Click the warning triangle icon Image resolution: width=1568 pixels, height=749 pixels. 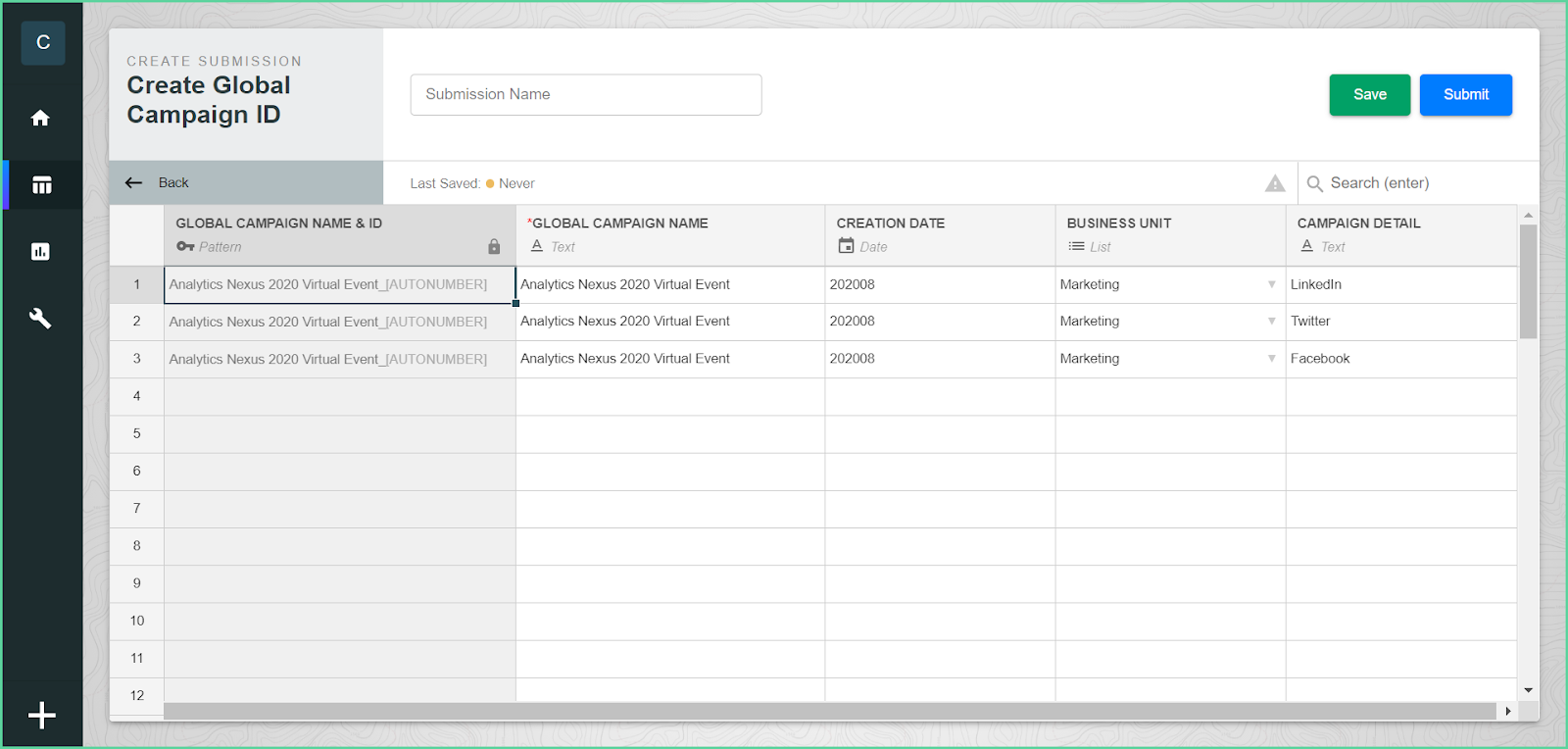click(1275, 183)
